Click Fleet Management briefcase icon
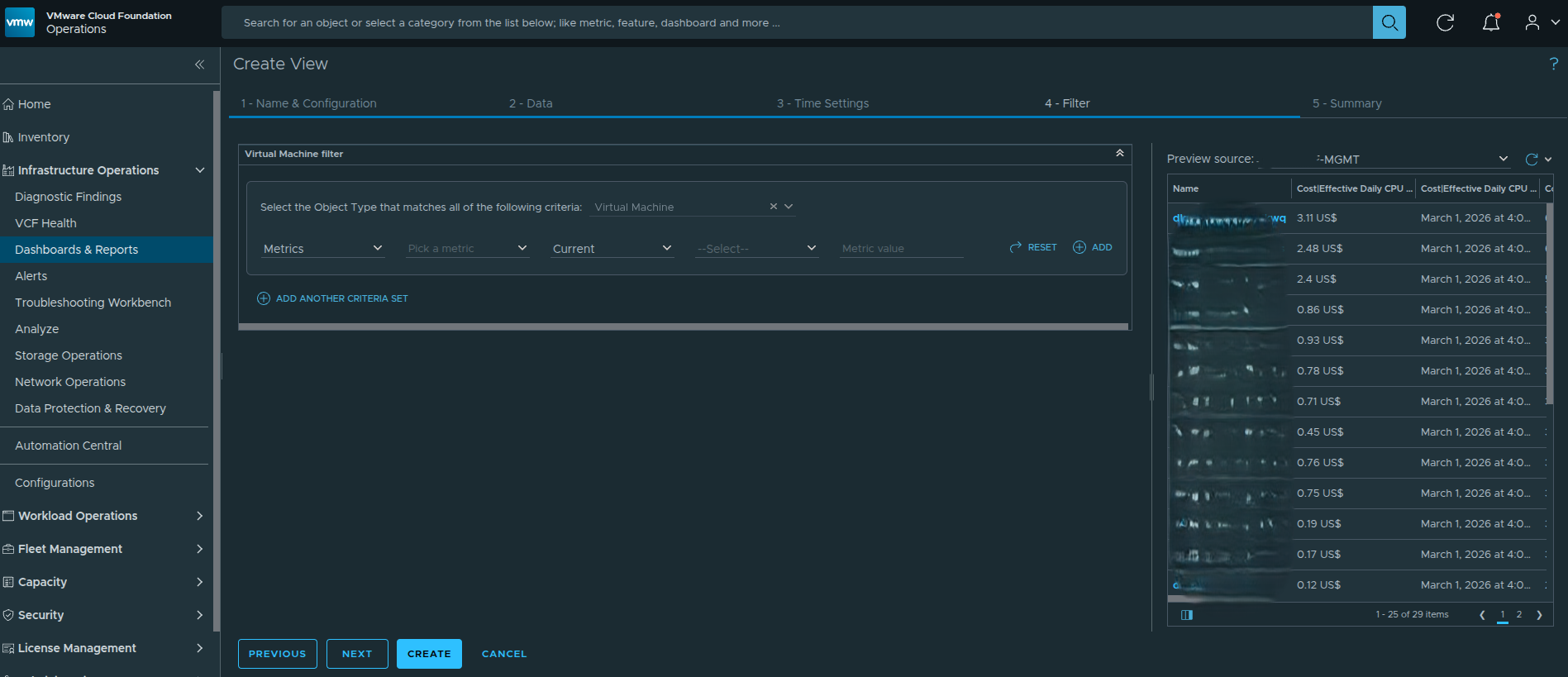The width and height of the screenshot is (1568, 677). (8, 549)
